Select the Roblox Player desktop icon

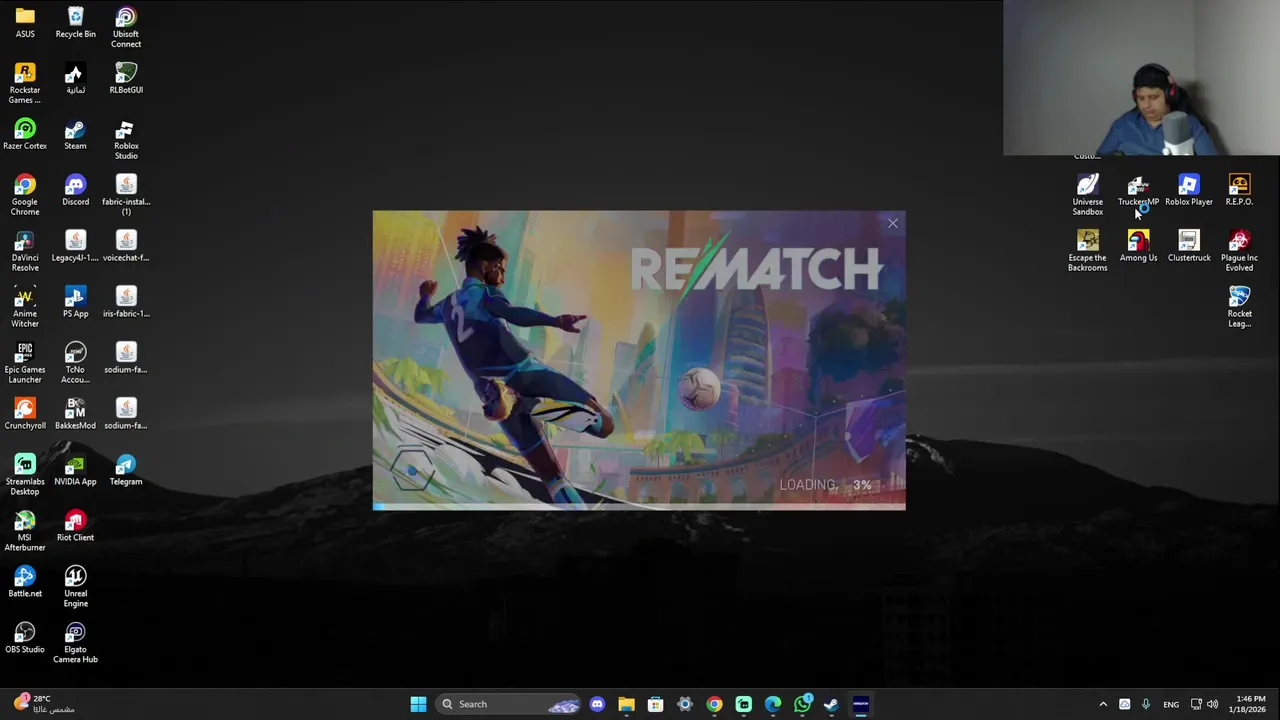click(1189, 190)
